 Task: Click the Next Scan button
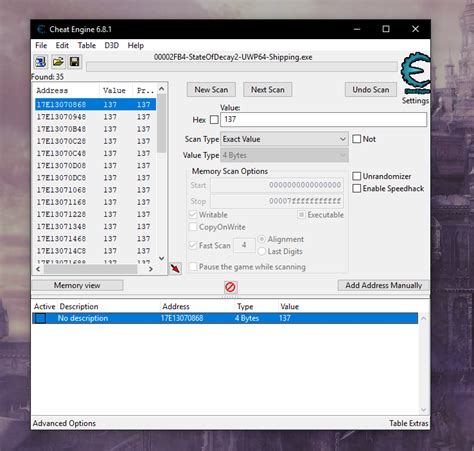click(268, 90)
